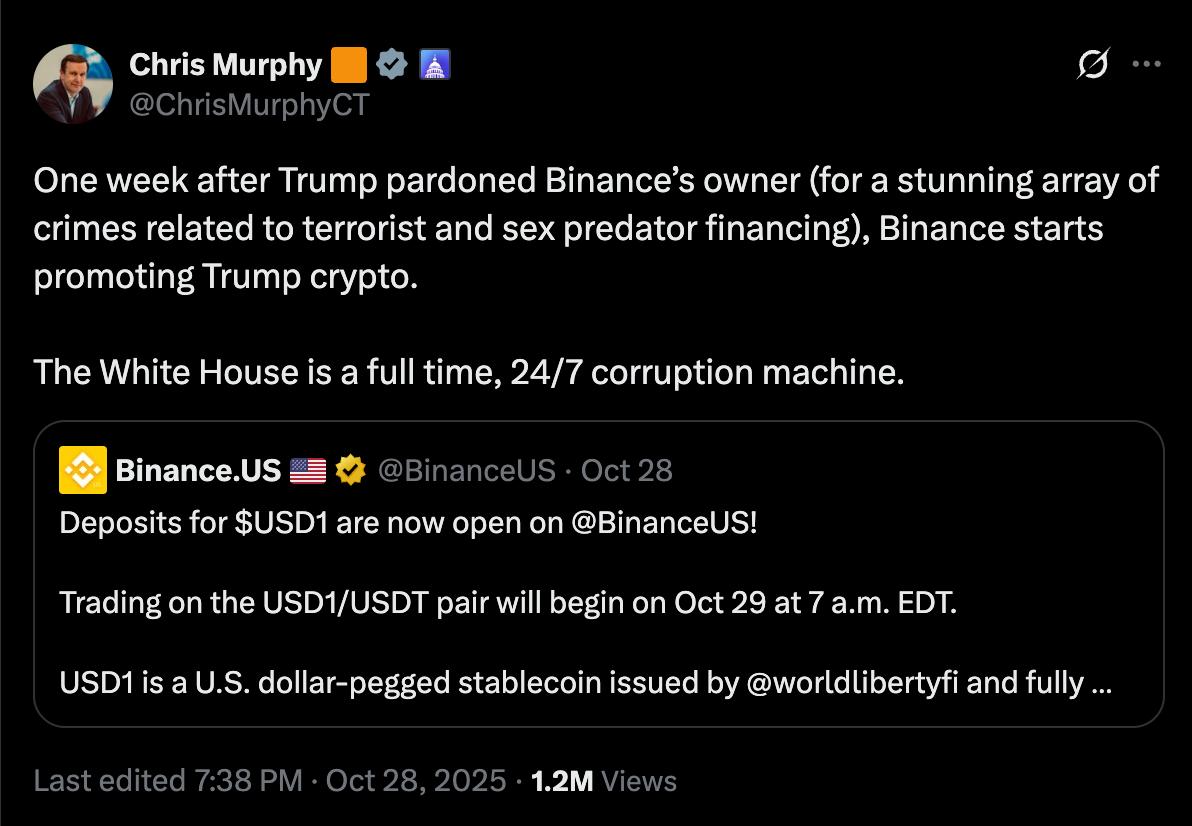This screenshot has width=1192, height=826.
Task: Open the three-dot more options menu
Action: [1145, 65]
